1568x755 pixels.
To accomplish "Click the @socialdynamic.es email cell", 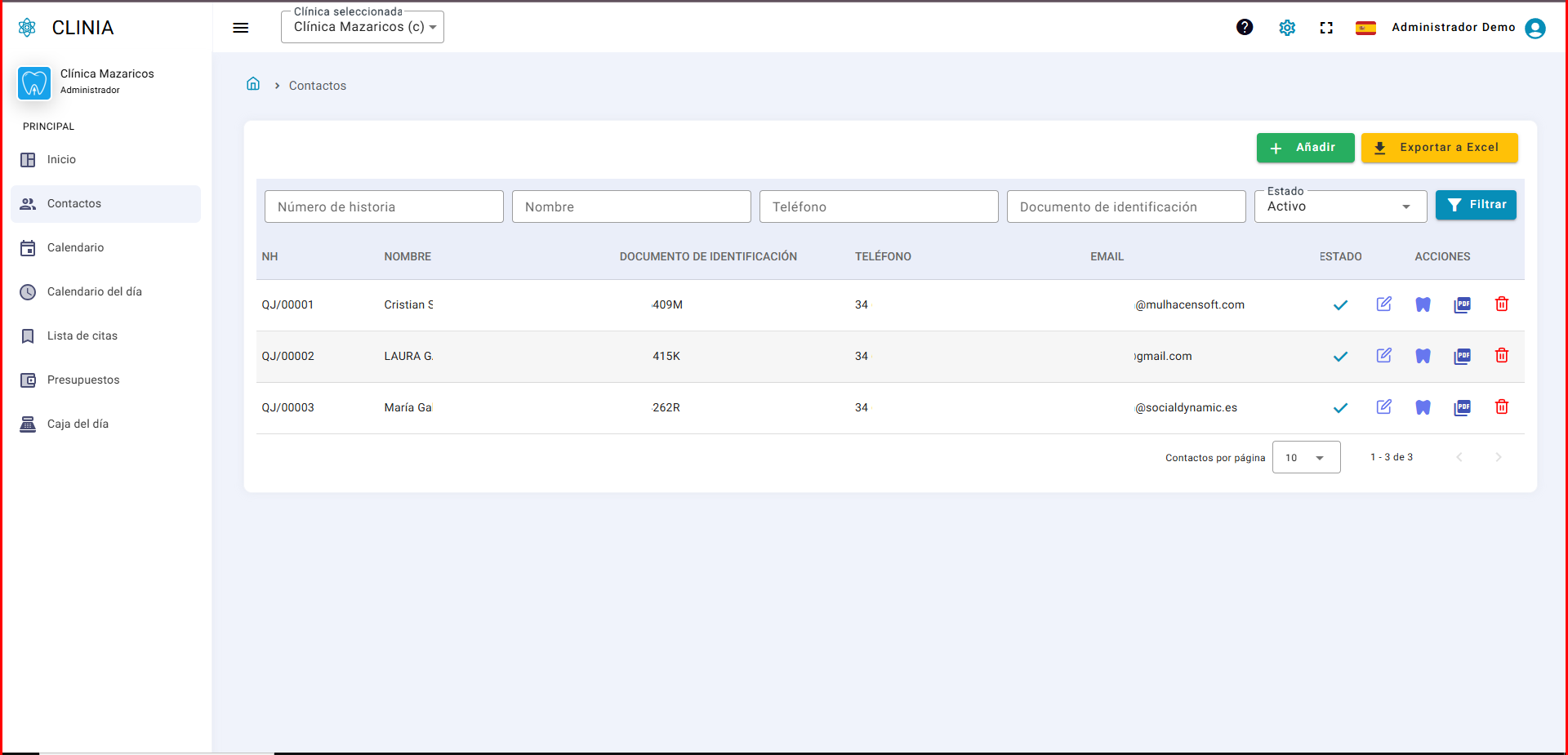I will (x=1186, y=407).
